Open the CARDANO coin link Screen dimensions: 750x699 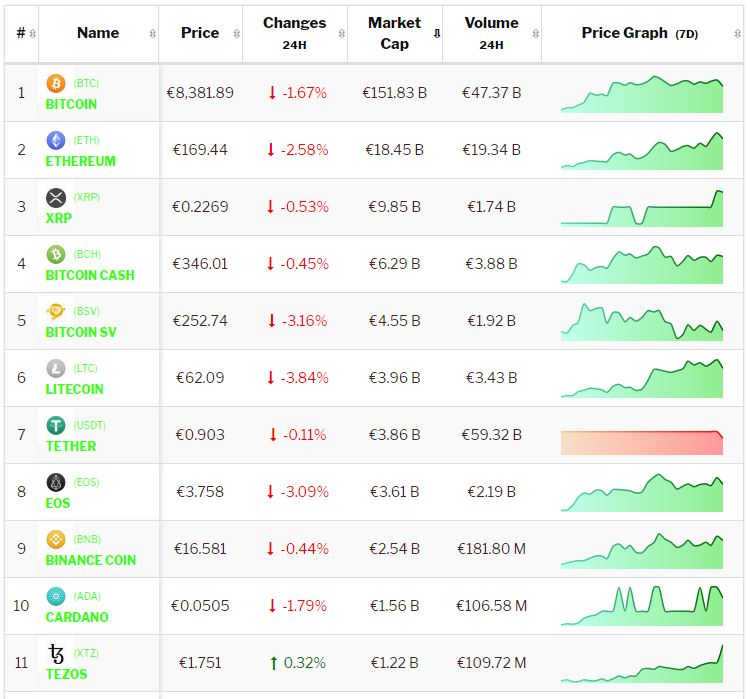click(77, 617)
